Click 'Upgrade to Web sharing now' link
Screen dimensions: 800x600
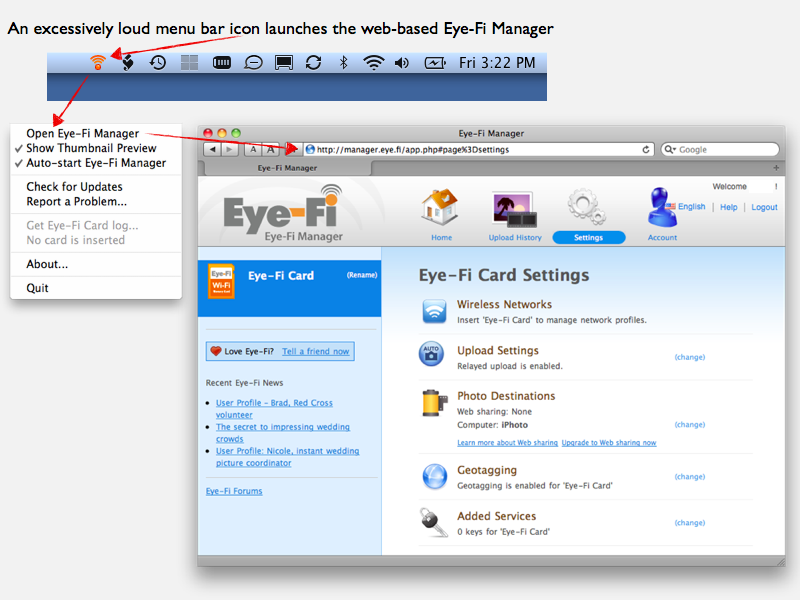609,443
